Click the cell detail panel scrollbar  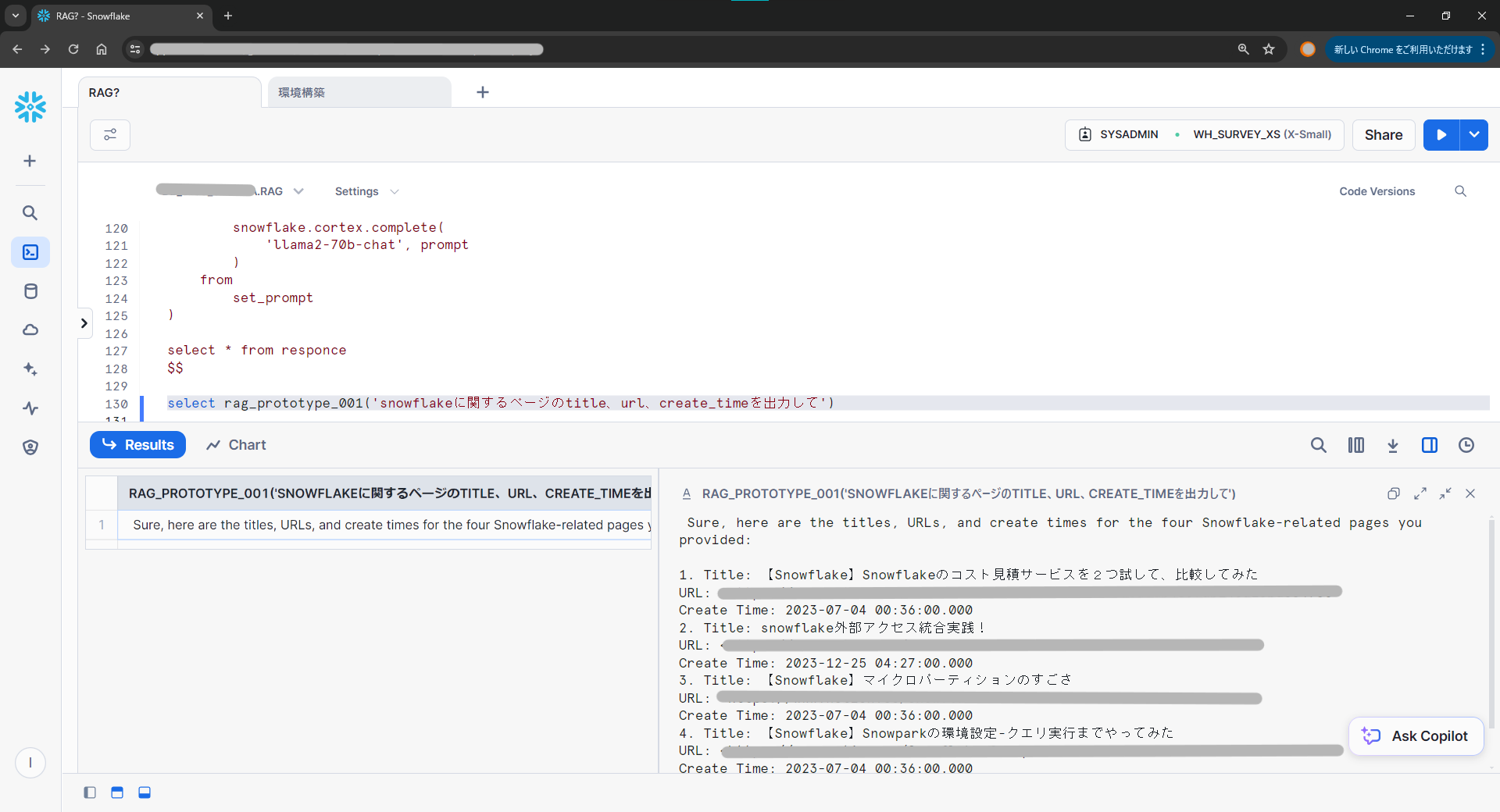(1491, 625)
